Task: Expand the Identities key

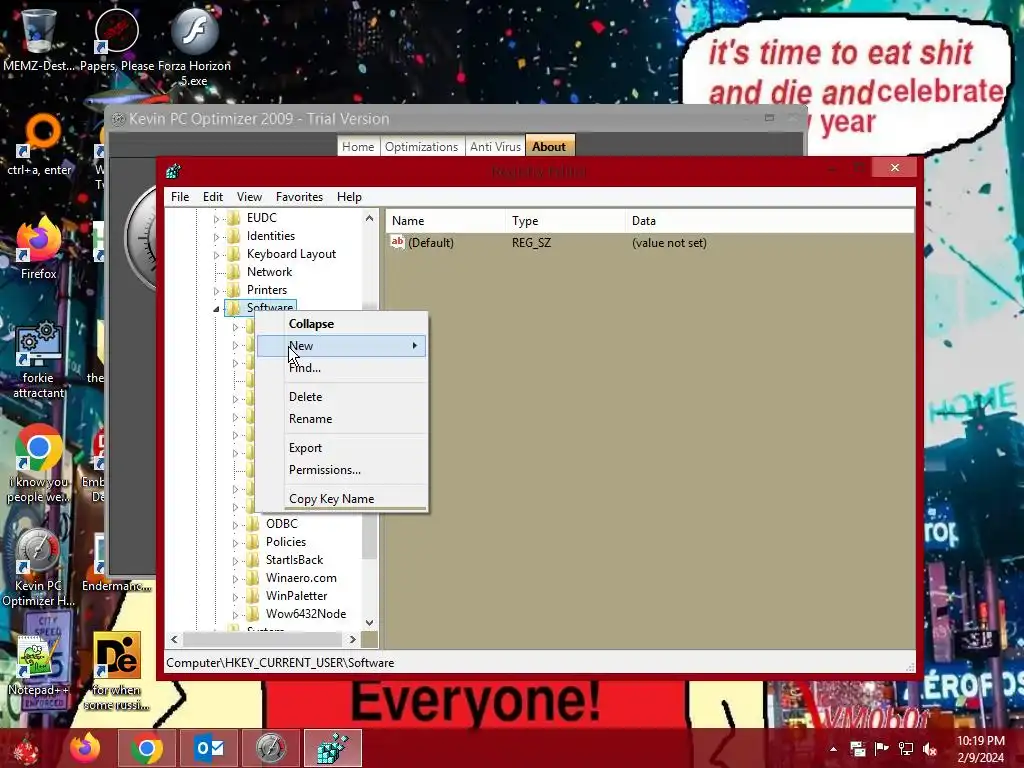Action: click(216, 236)
